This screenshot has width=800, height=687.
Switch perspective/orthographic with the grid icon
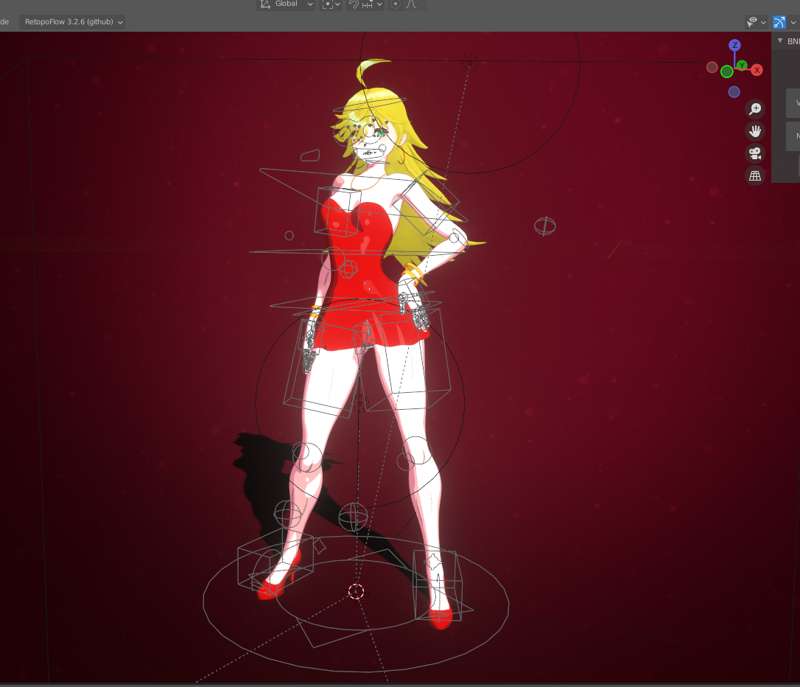coord(755,175)
